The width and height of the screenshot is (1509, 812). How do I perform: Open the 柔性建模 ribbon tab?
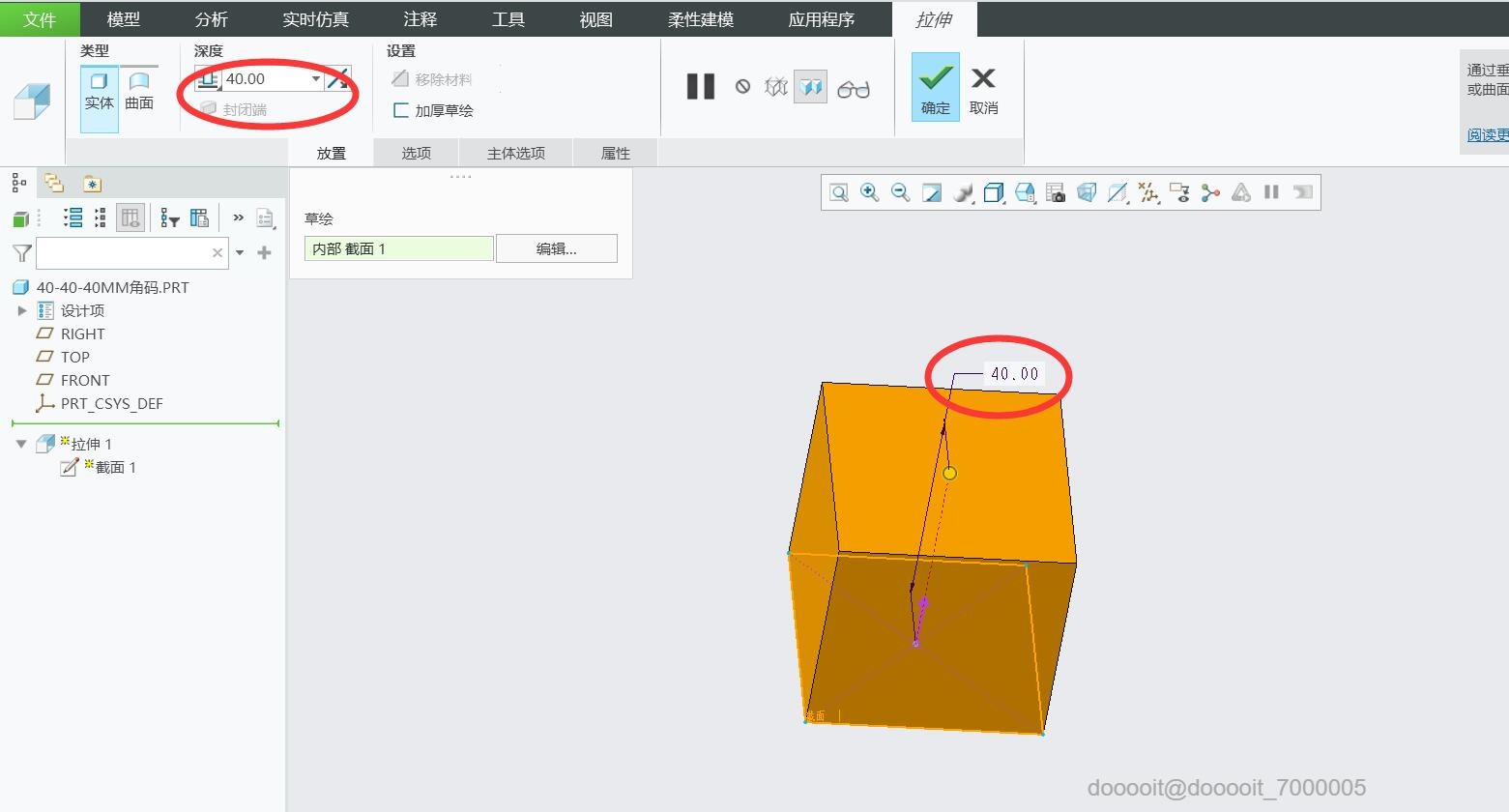pos(701,18)
